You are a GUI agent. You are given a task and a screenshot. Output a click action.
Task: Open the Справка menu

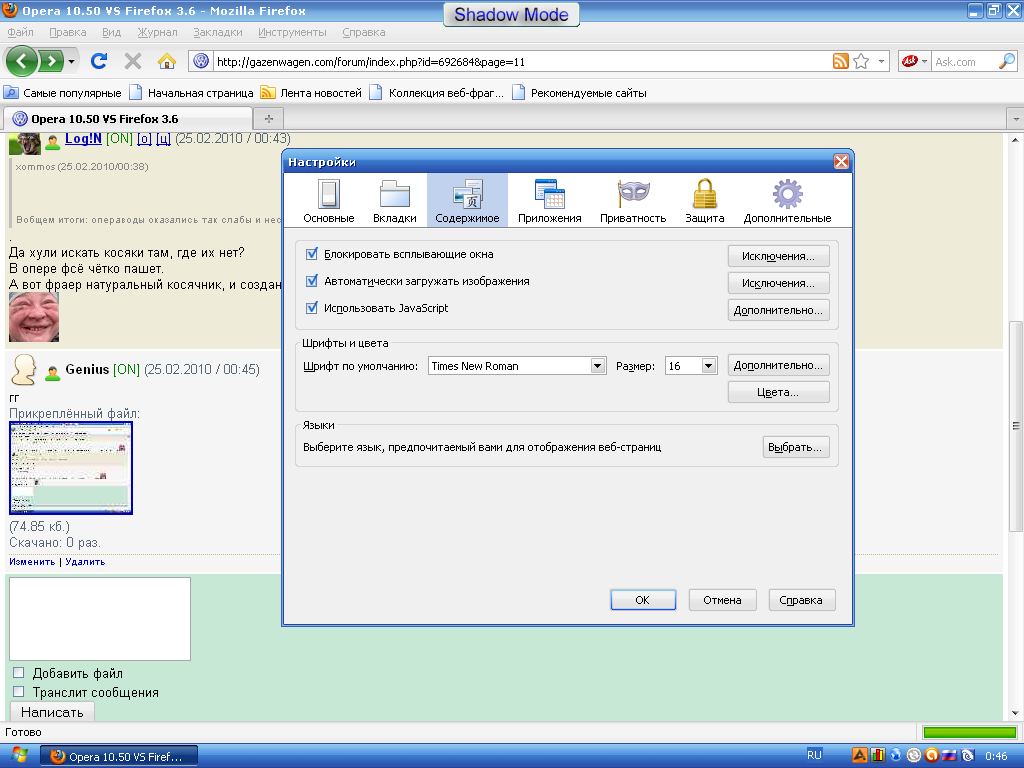[x=364, y=32]
